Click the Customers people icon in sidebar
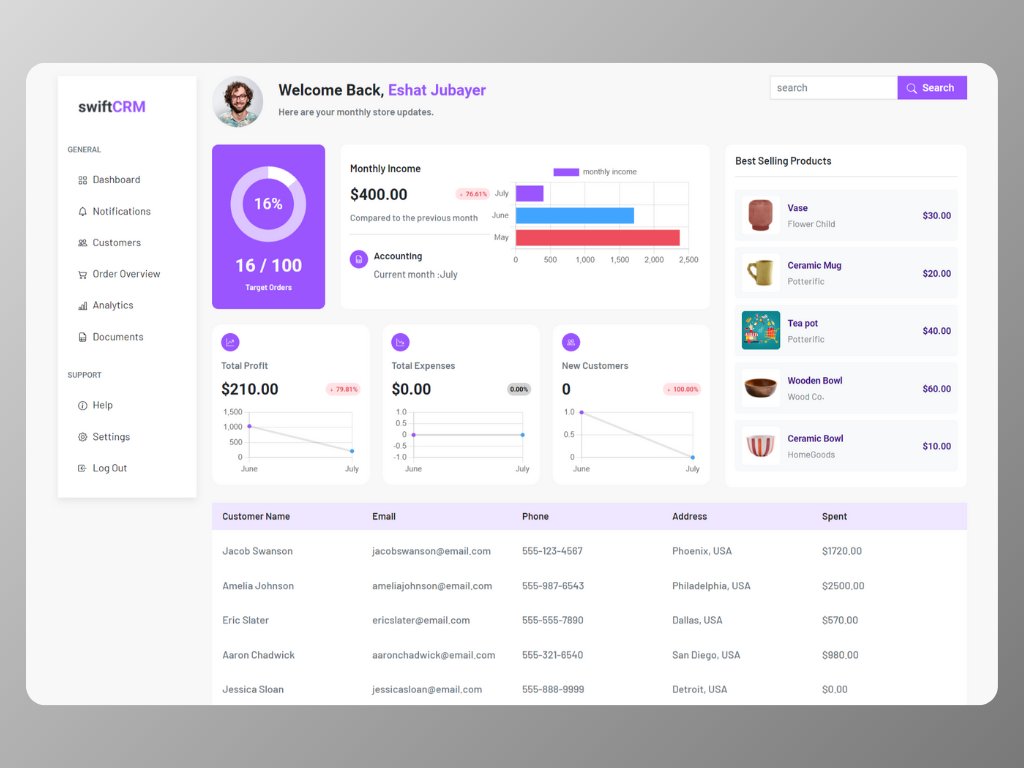 coord(82,243)
